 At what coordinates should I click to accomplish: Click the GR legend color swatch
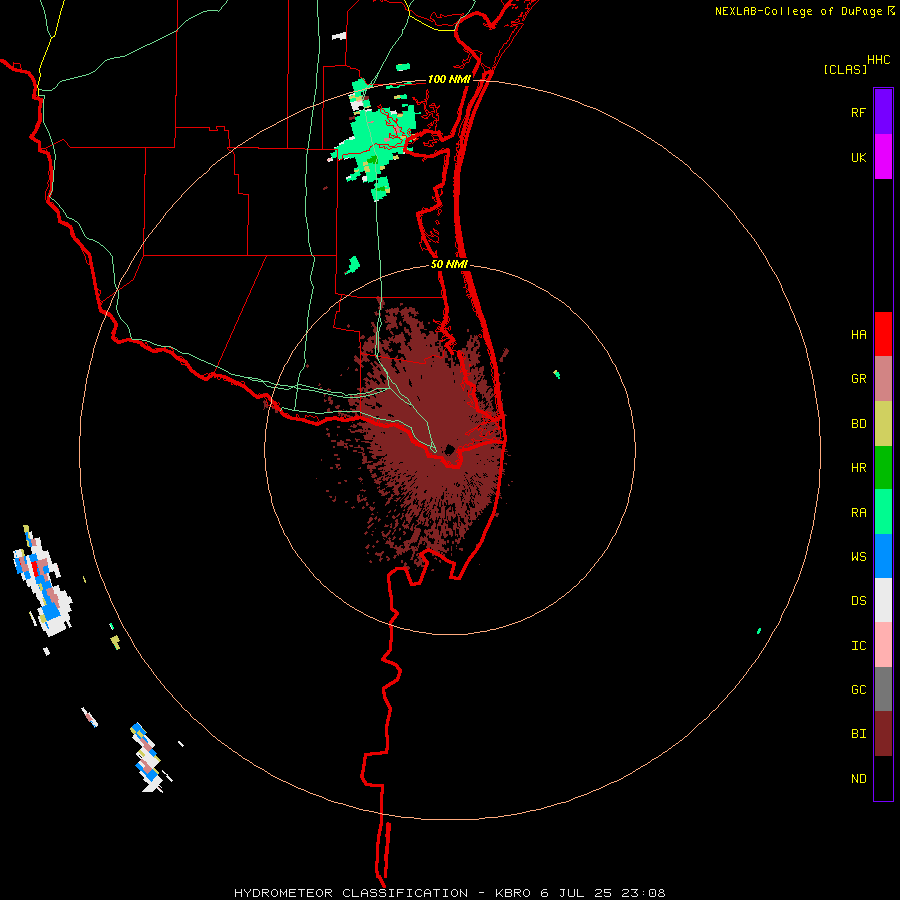(883, 379)
